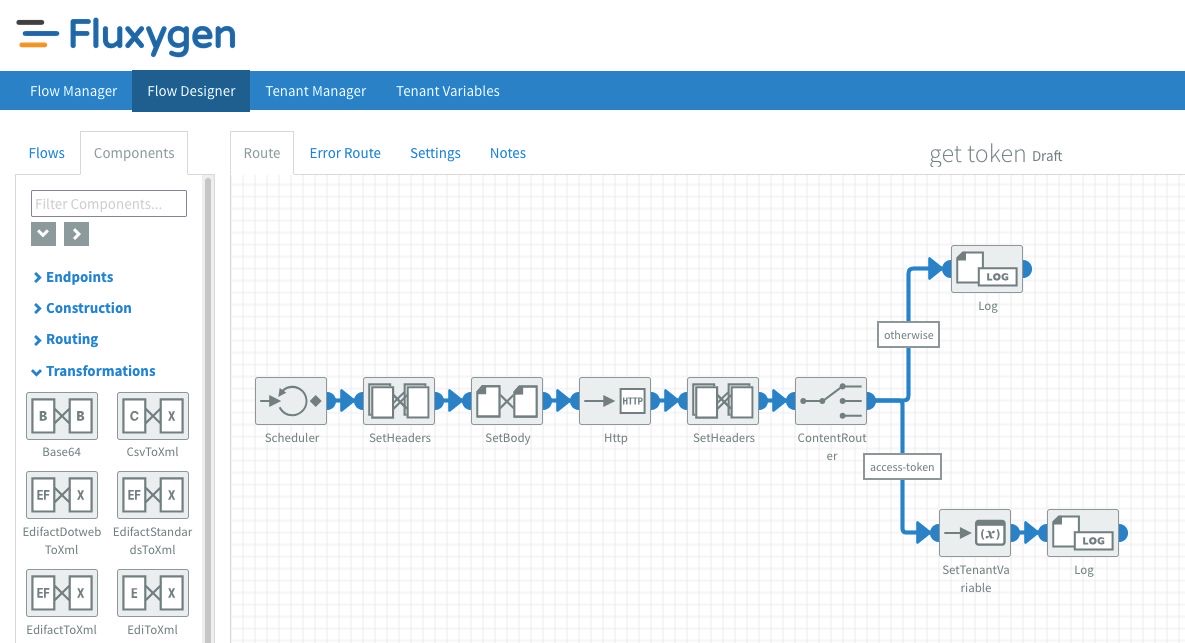Image resolution: width=1185 pixels, height=643 pixels.
Task: Select the SetTenantVariable node
Action: tap(975, 533)
